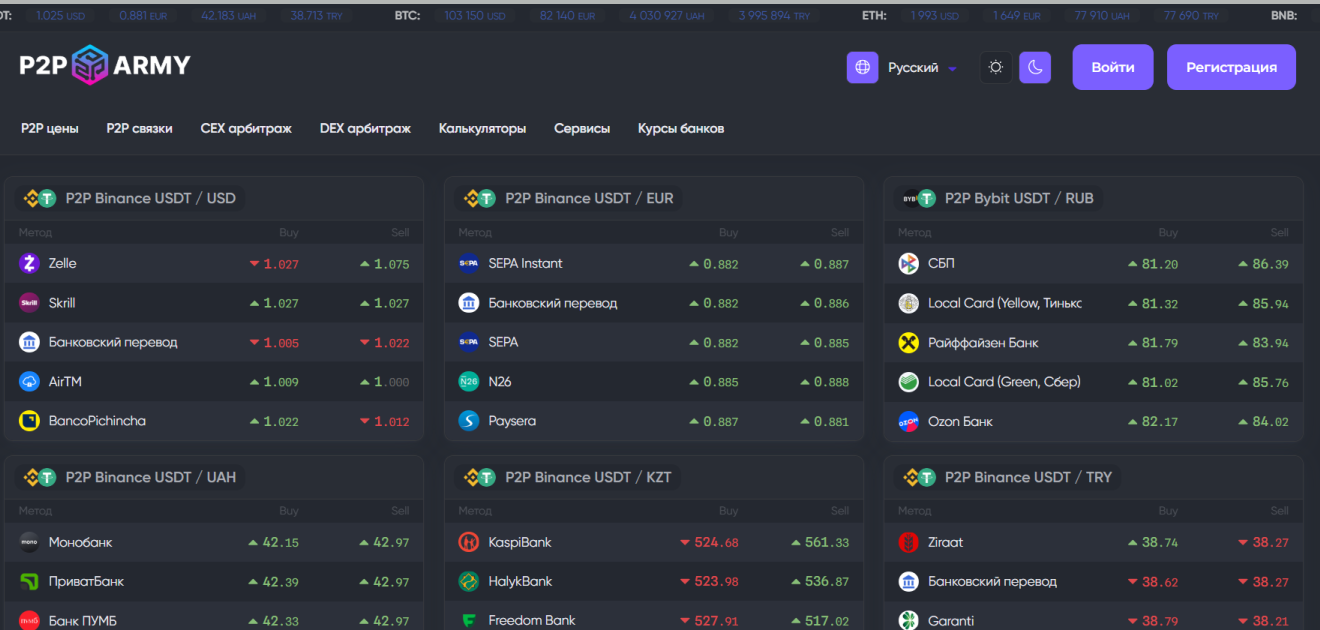Open P2P Binance USDT / EUR heading
1320x630 pixels.
[x=589, y=198]
